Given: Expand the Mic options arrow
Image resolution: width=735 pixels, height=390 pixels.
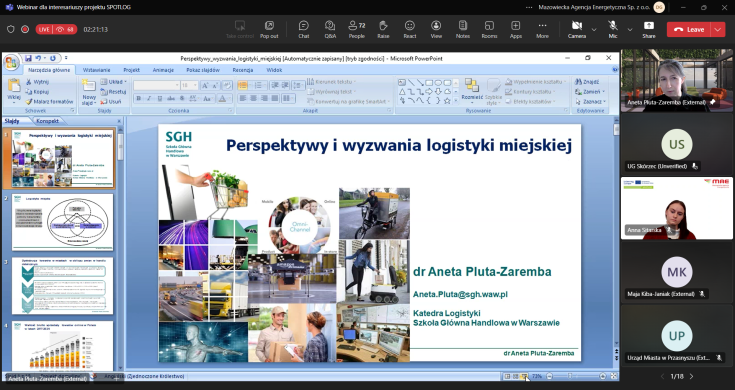Looking at the screenshot, I should 630,30.
